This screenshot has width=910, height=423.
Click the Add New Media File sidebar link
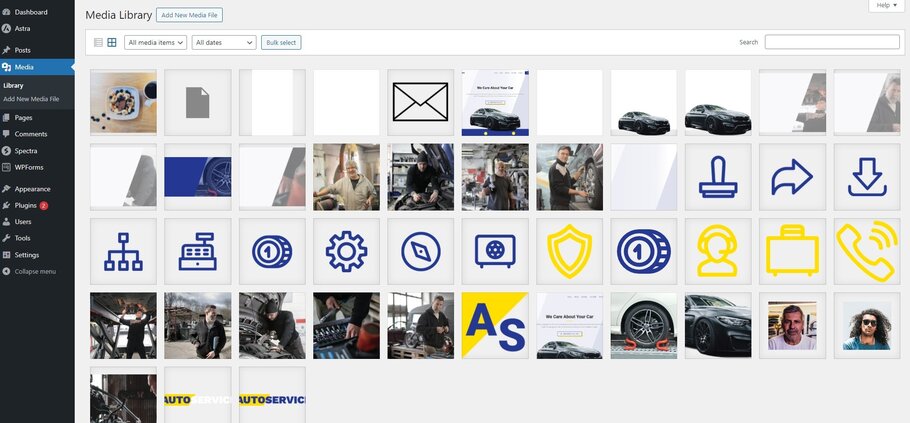31,99
